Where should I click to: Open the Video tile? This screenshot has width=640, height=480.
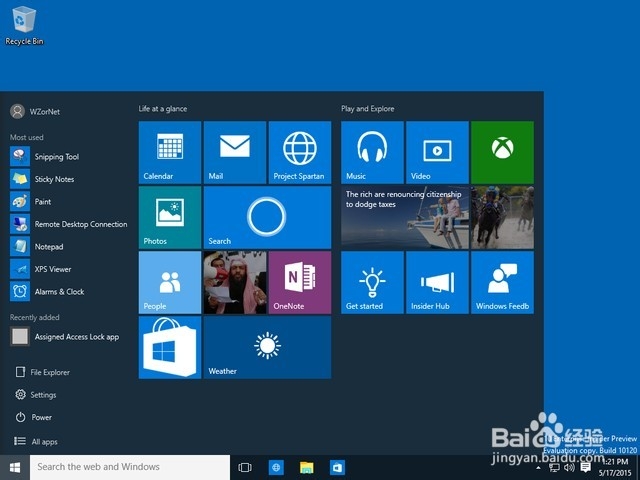point(437,152)
